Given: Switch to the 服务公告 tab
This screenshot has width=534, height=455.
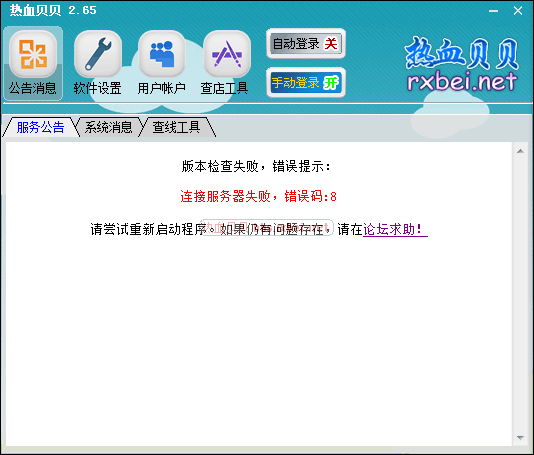Looking at the screenshot, I should pos(41,127).
